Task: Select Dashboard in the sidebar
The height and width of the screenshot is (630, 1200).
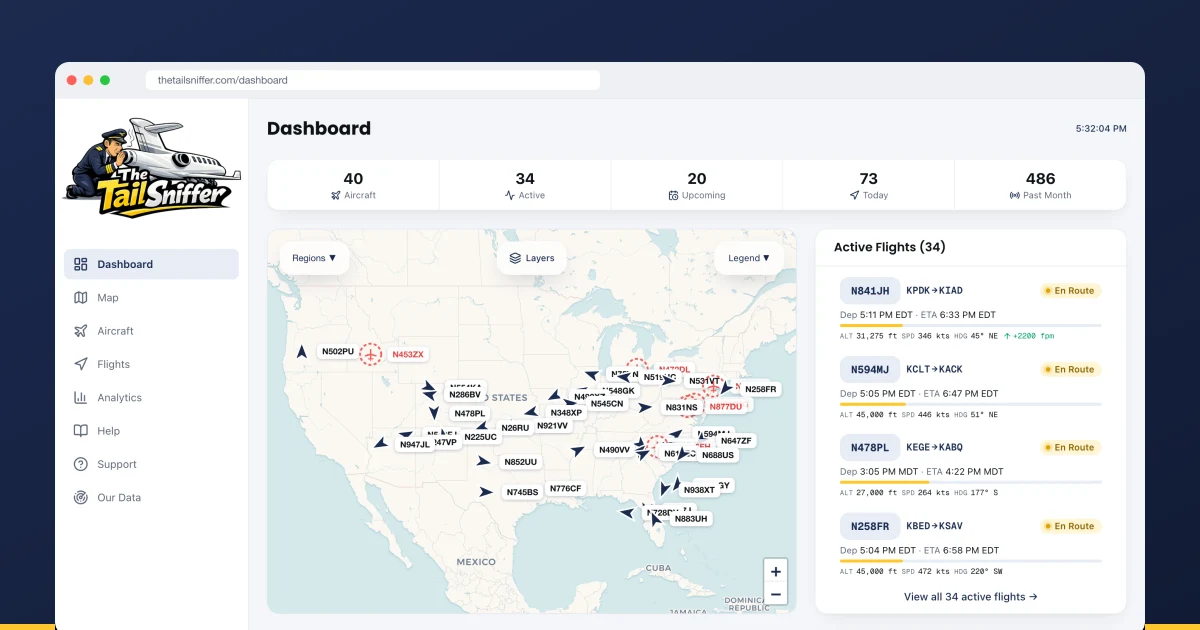Action: pos(152,264)
